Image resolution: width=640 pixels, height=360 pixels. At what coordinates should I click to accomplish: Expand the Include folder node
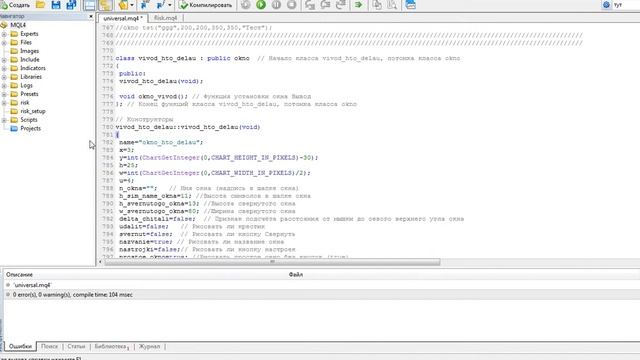click(x=4, y=60)
